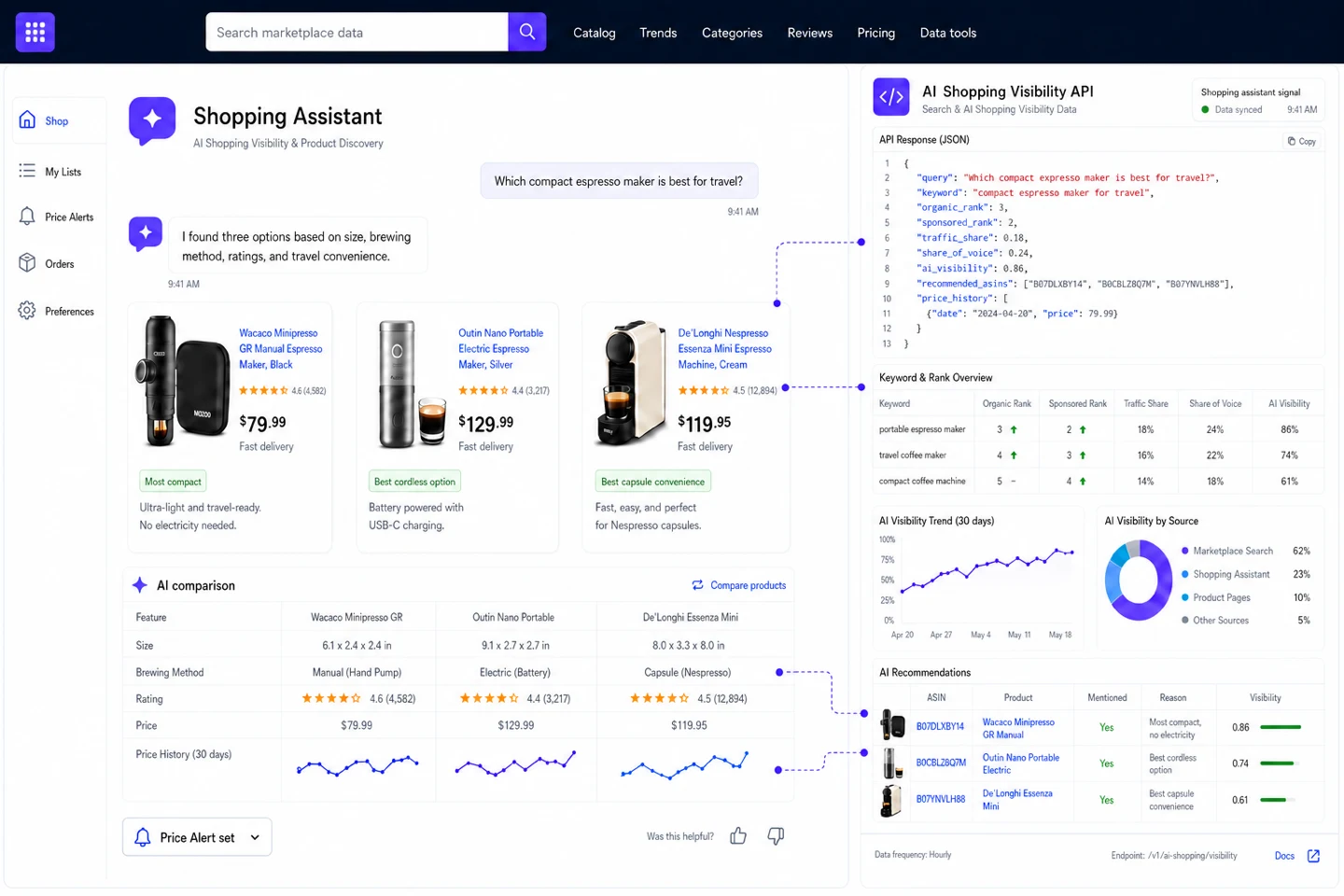Click the Endpoint /v1/ai-shopping/visibility text
The image size is (1344, 896).
(x=1174, y=856)
